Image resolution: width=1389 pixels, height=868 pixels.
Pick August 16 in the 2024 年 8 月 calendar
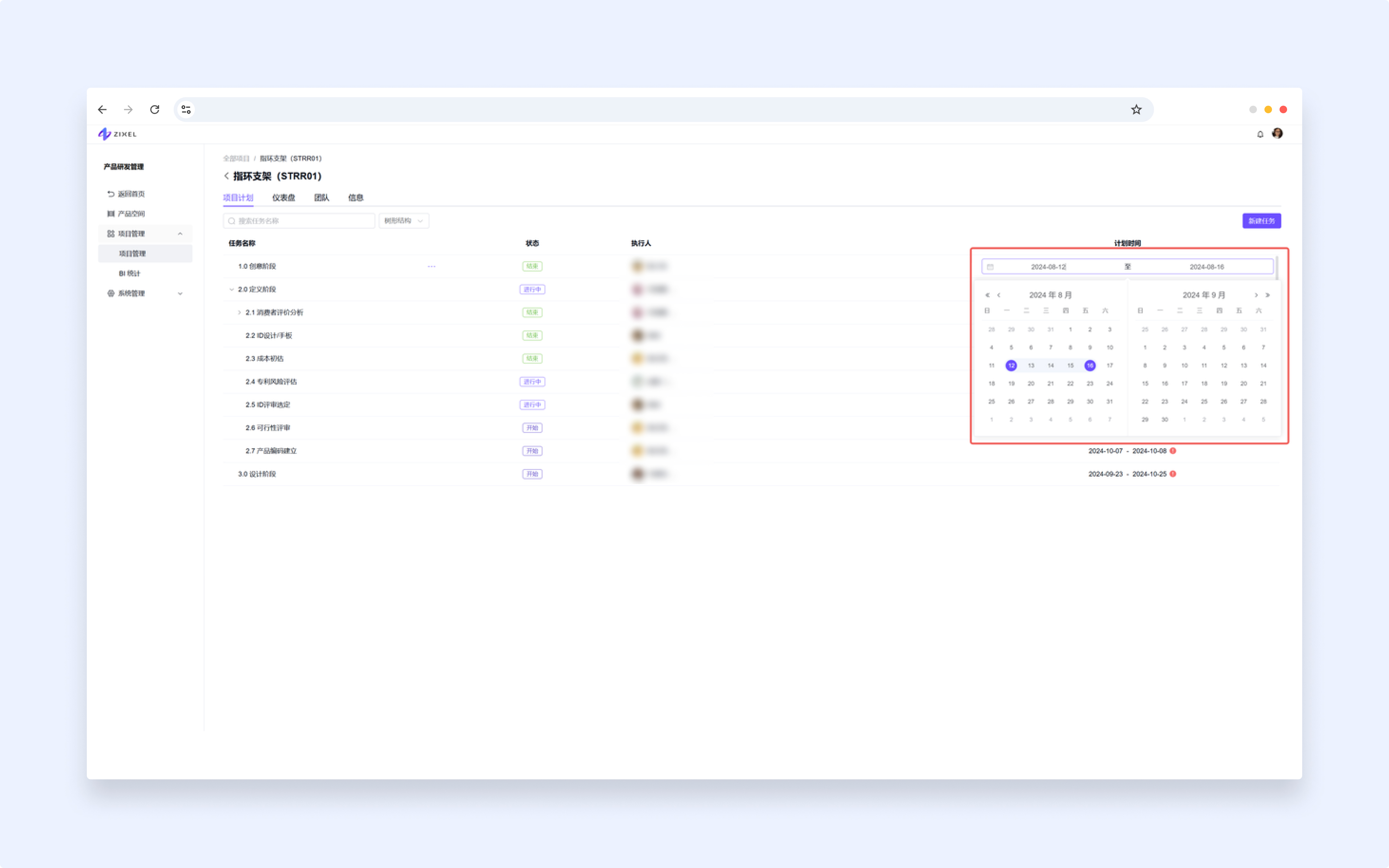click(x=1089, y=366)
